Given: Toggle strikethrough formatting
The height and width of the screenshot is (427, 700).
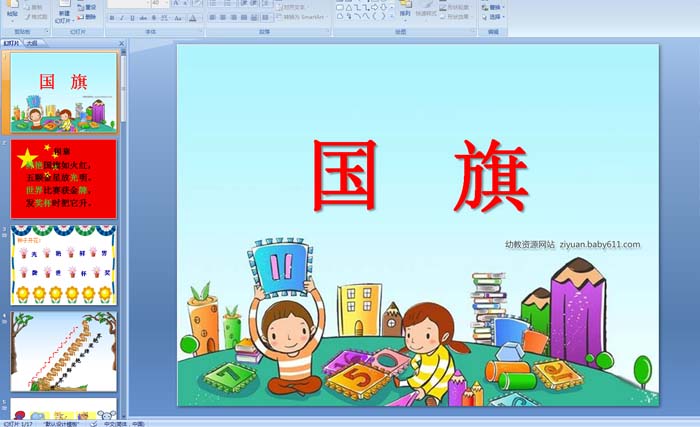Looking at the screenshot, I should coord(143,18).
